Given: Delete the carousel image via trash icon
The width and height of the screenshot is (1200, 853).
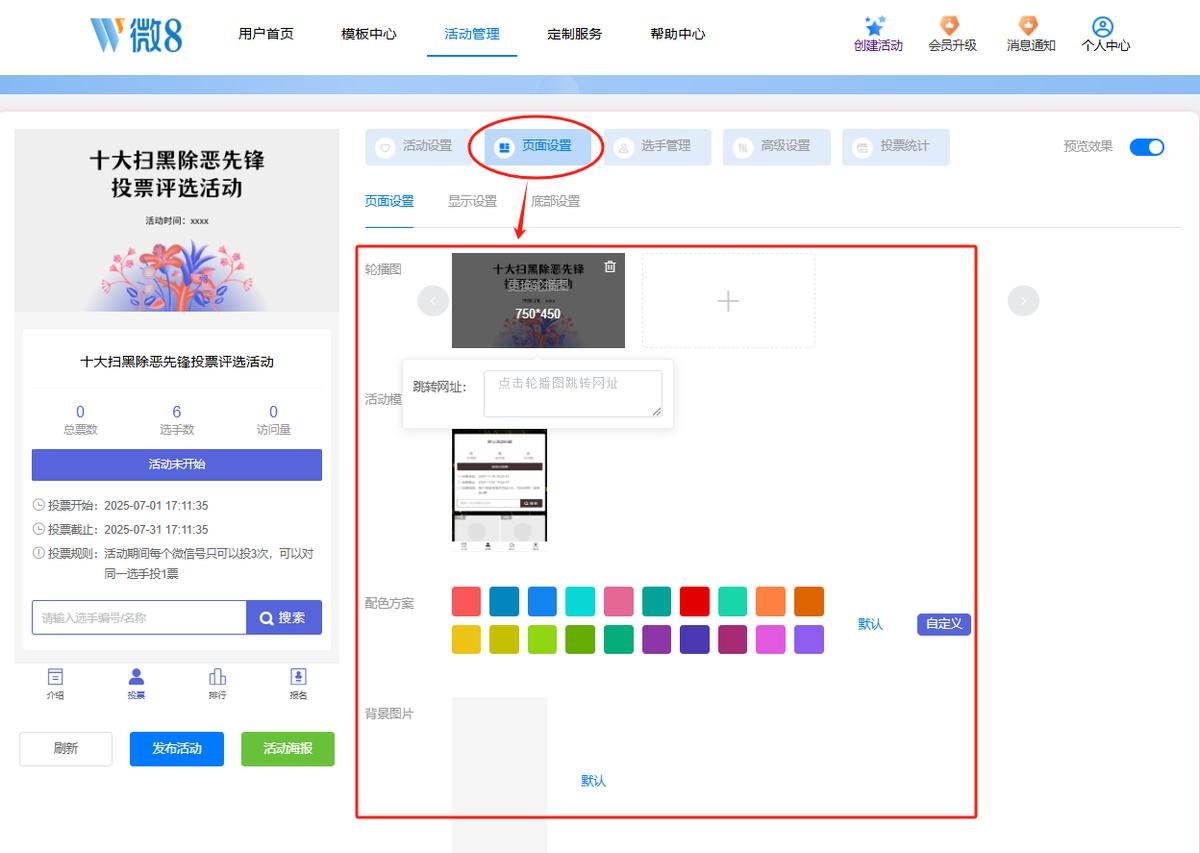Looking at the screenshot, I should pos(610,266).
